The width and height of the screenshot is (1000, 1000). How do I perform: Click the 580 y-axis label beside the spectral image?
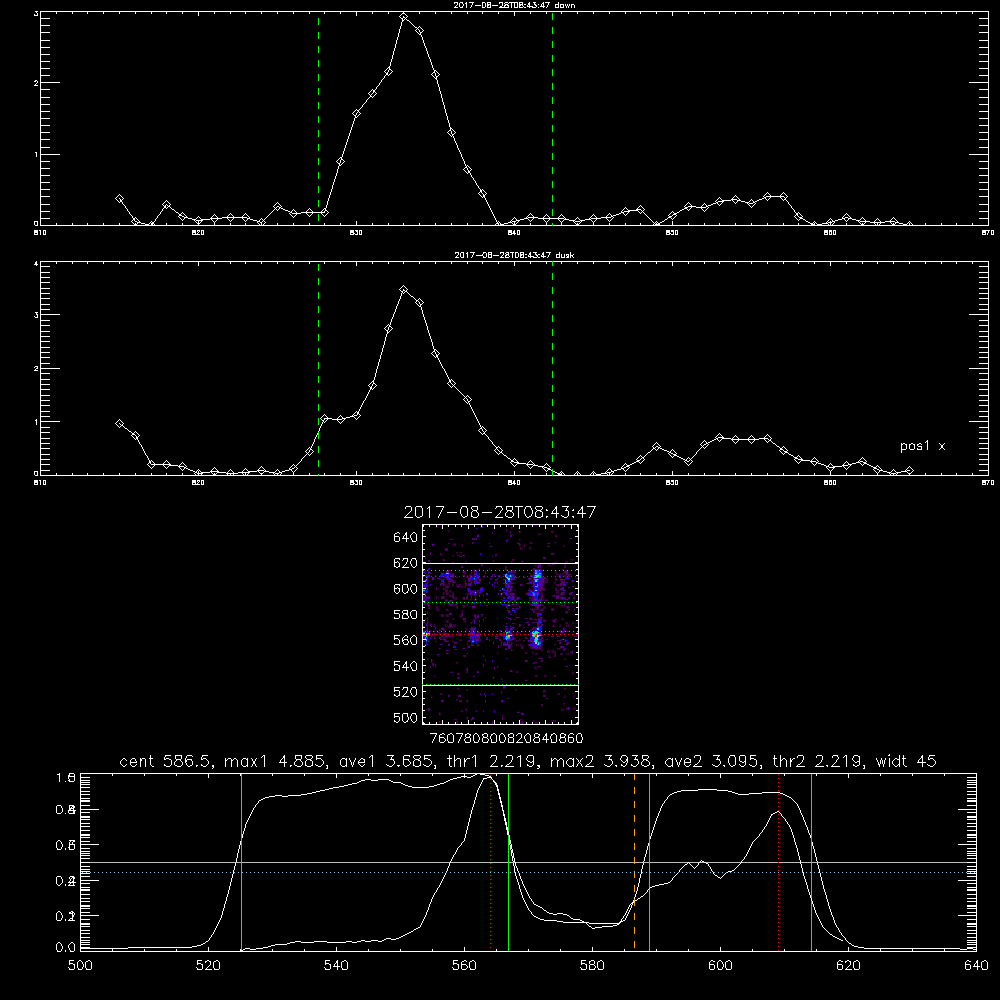406,615
